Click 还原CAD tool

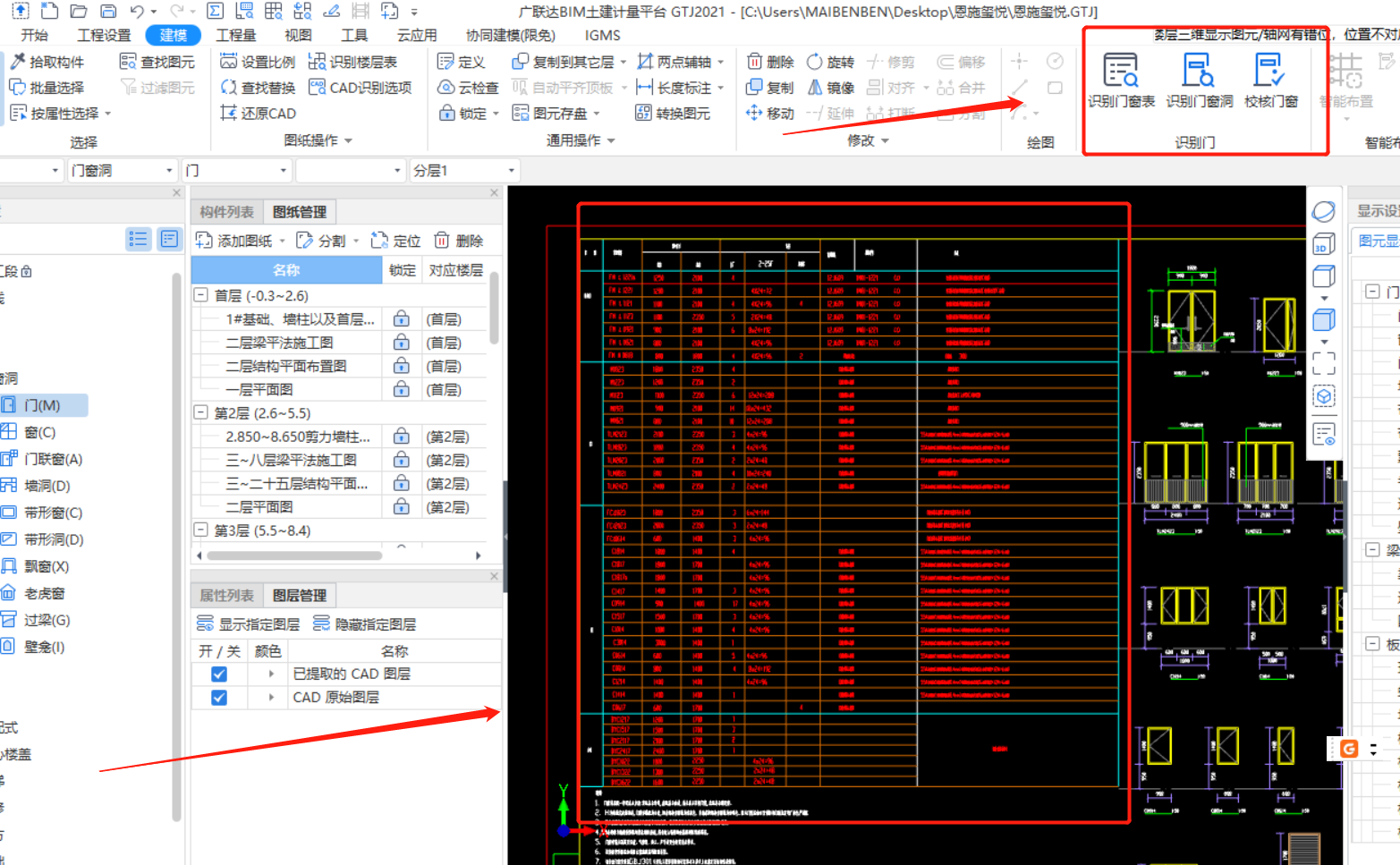[258, 114]
